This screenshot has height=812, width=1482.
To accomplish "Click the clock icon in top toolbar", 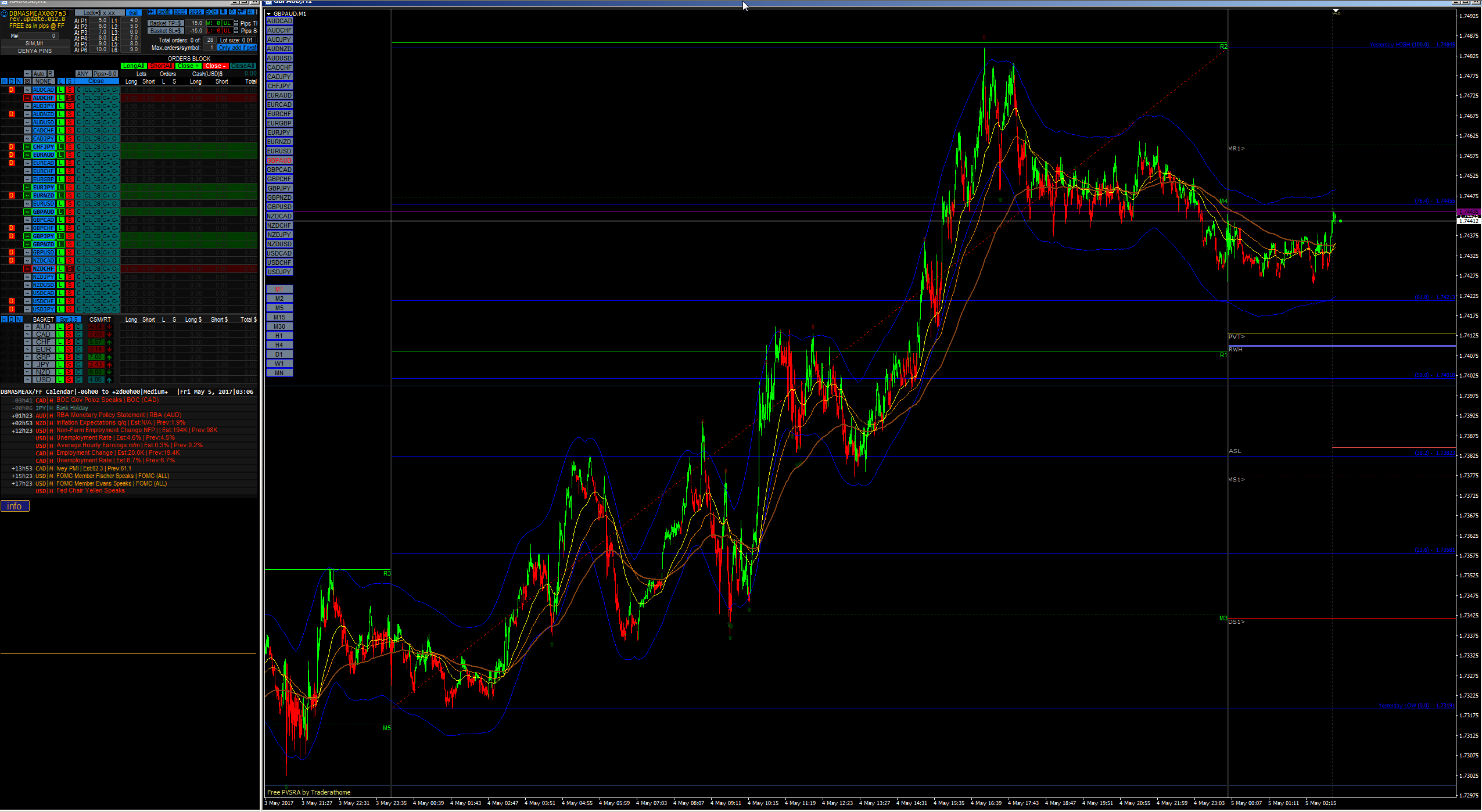I will 232,12.
